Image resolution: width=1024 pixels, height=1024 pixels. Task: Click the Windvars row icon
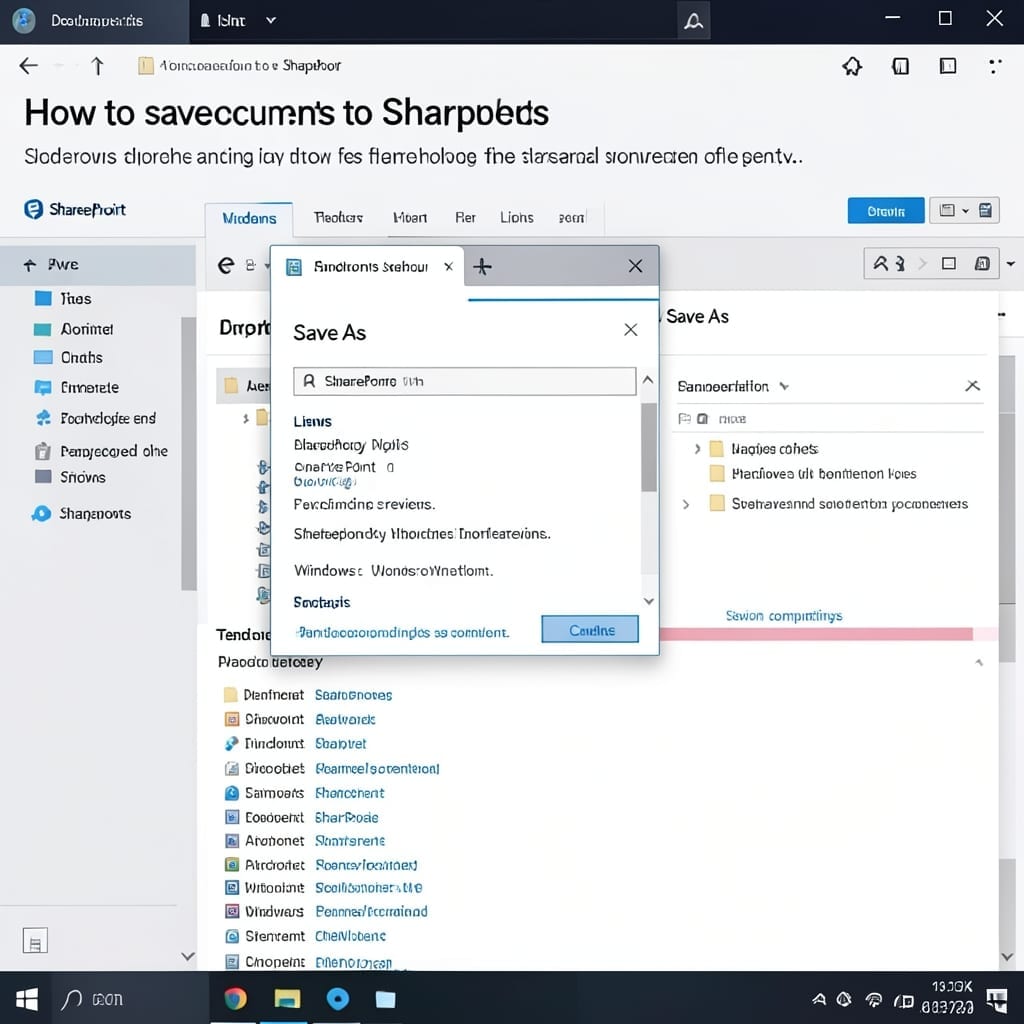231,910
